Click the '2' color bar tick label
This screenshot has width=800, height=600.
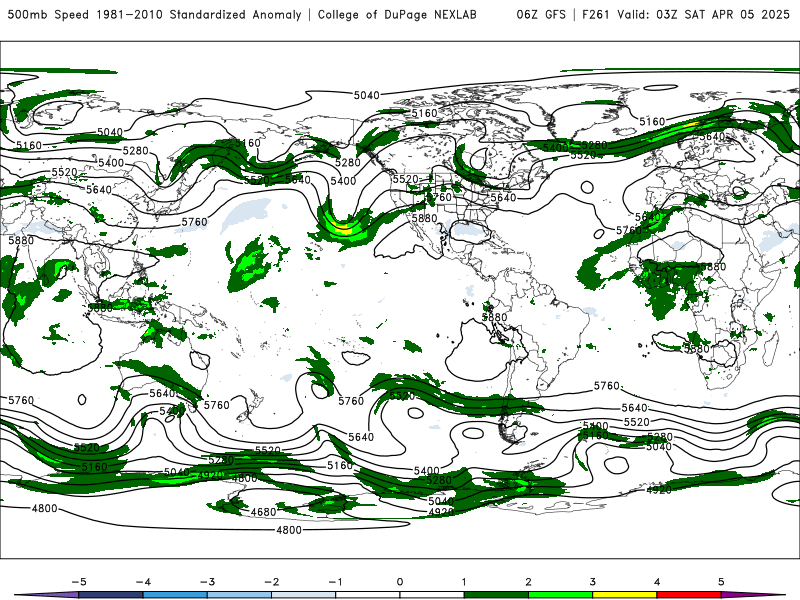tap(528, 582)
